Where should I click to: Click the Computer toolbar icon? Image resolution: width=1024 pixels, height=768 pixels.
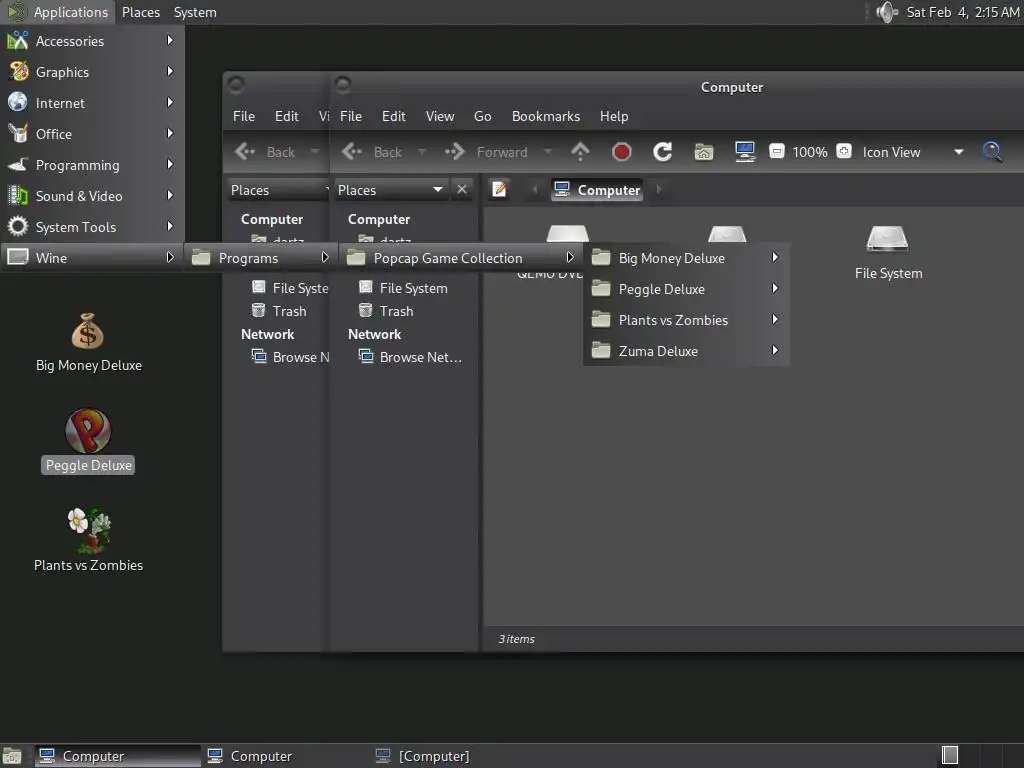pyautogui.click(x=745, y=152)
